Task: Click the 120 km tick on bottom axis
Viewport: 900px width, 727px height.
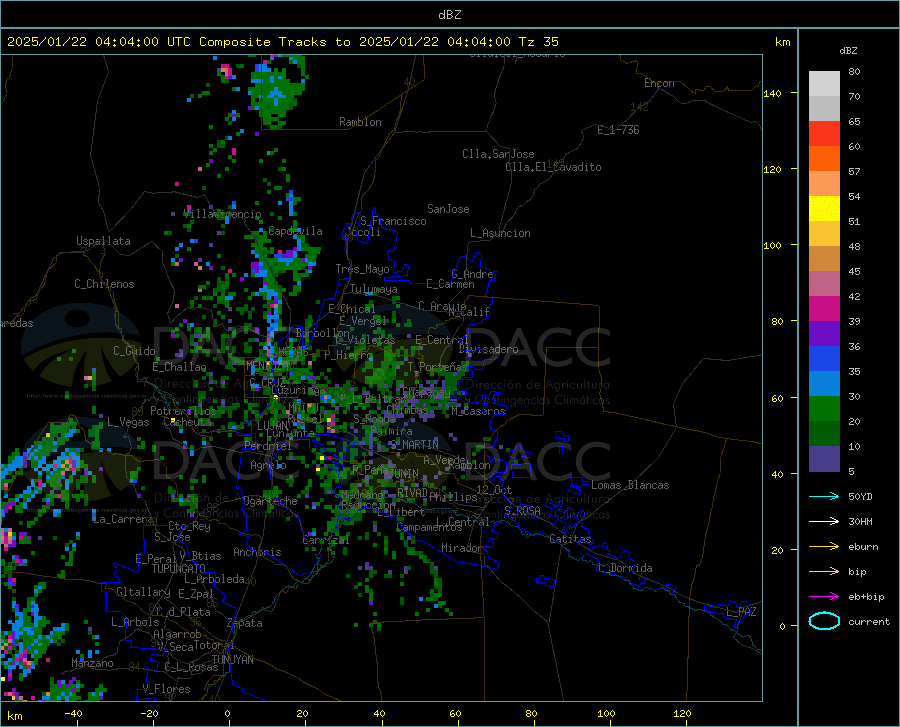Action: 682,714
